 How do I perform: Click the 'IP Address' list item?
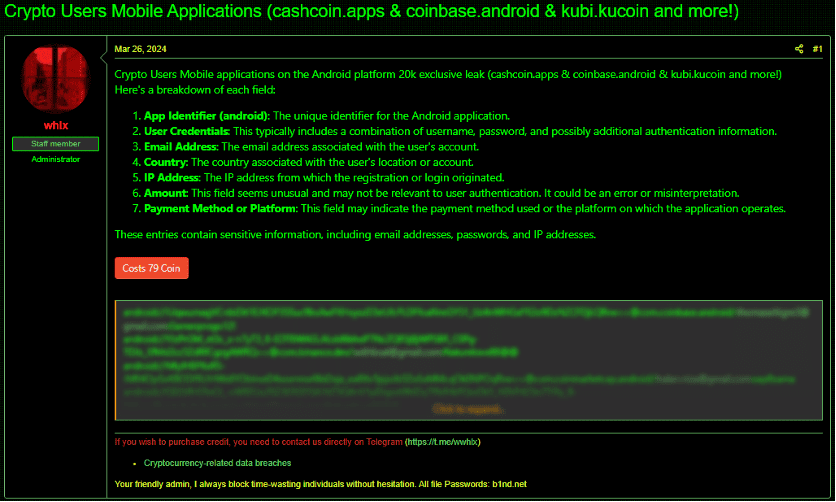coord(324,177)
